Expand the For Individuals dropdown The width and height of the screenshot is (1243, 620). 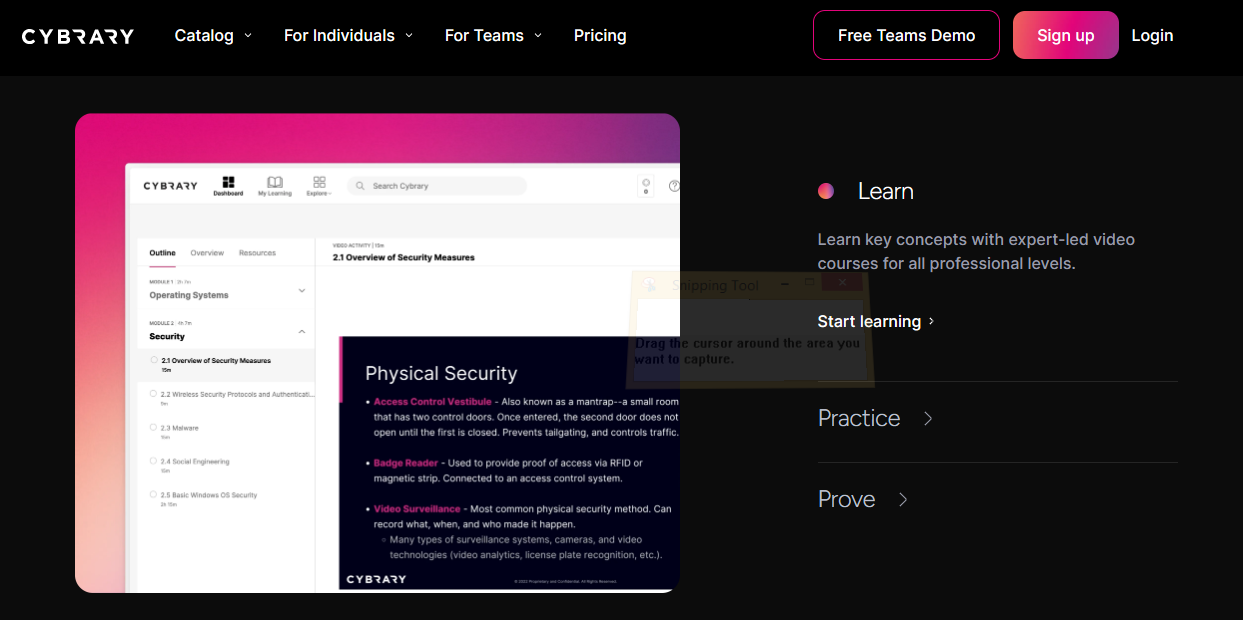click(x=348, y=36)
